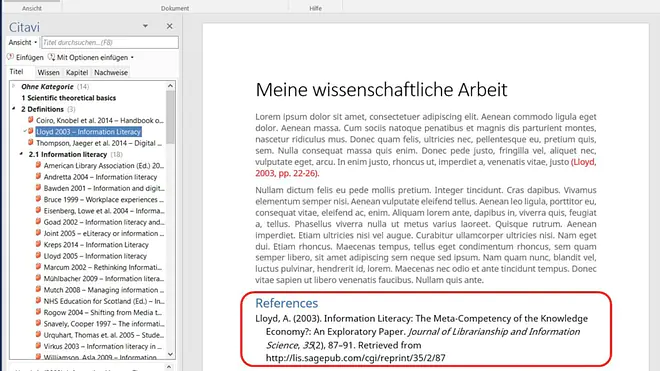
Task: Select Lloyd 2003 – Information Literacy title
Action: 88,132
